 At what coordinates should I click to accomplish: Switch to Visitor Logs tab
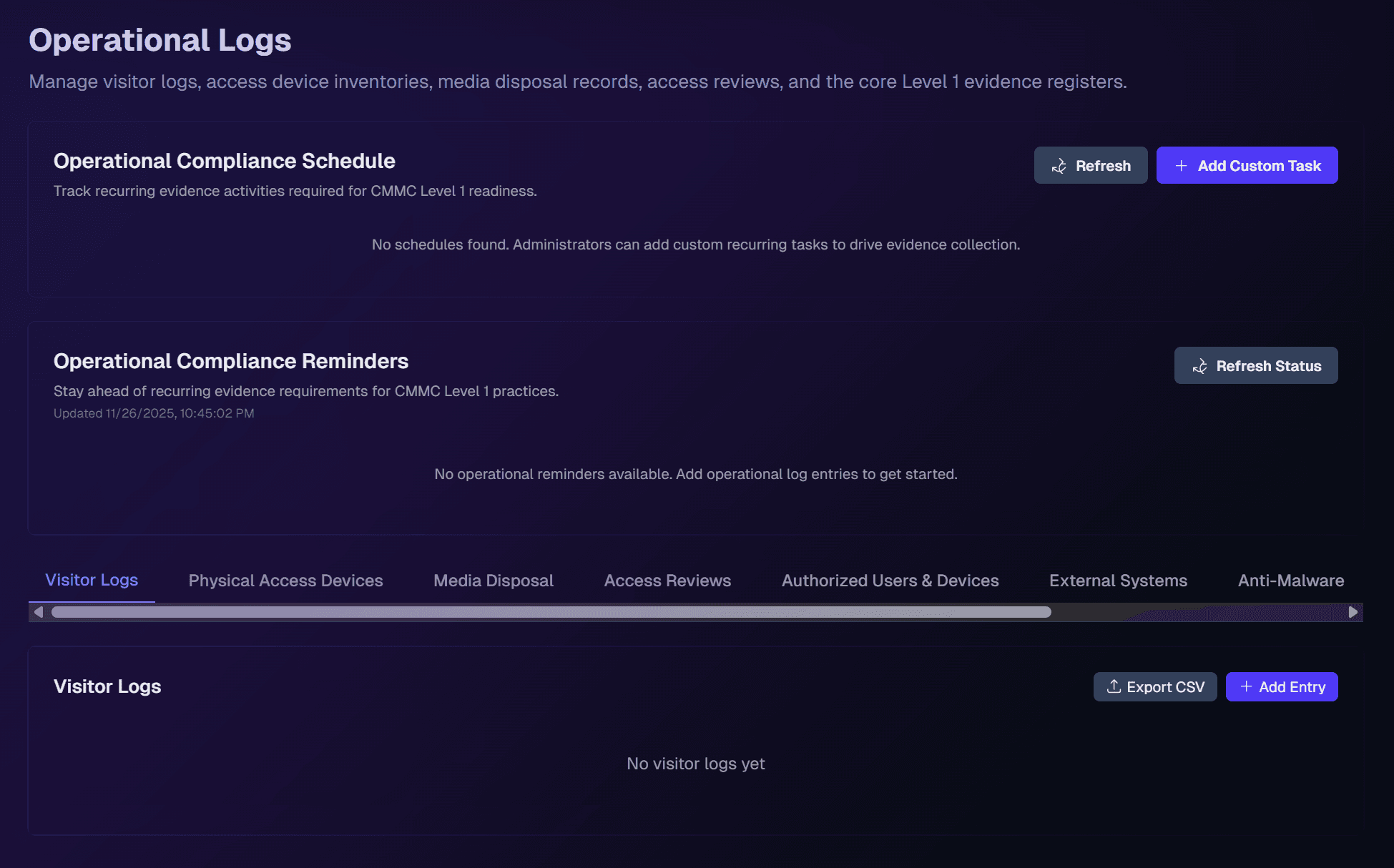(x=92, y=580)
